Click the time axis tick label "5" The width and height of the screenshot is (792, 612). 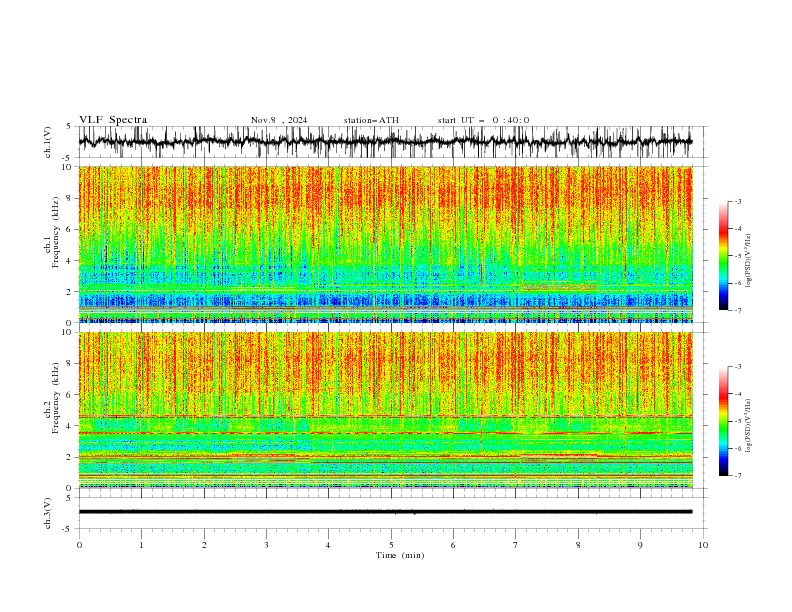(391, 545)
